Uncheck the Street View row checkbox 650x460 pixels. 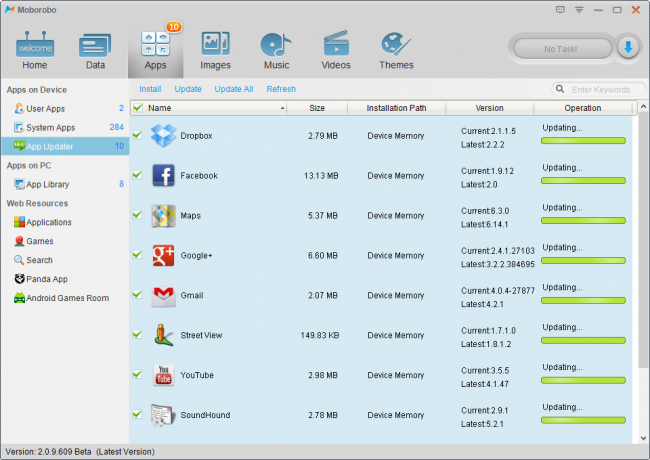pyautogui.click(x=137, y=334)
